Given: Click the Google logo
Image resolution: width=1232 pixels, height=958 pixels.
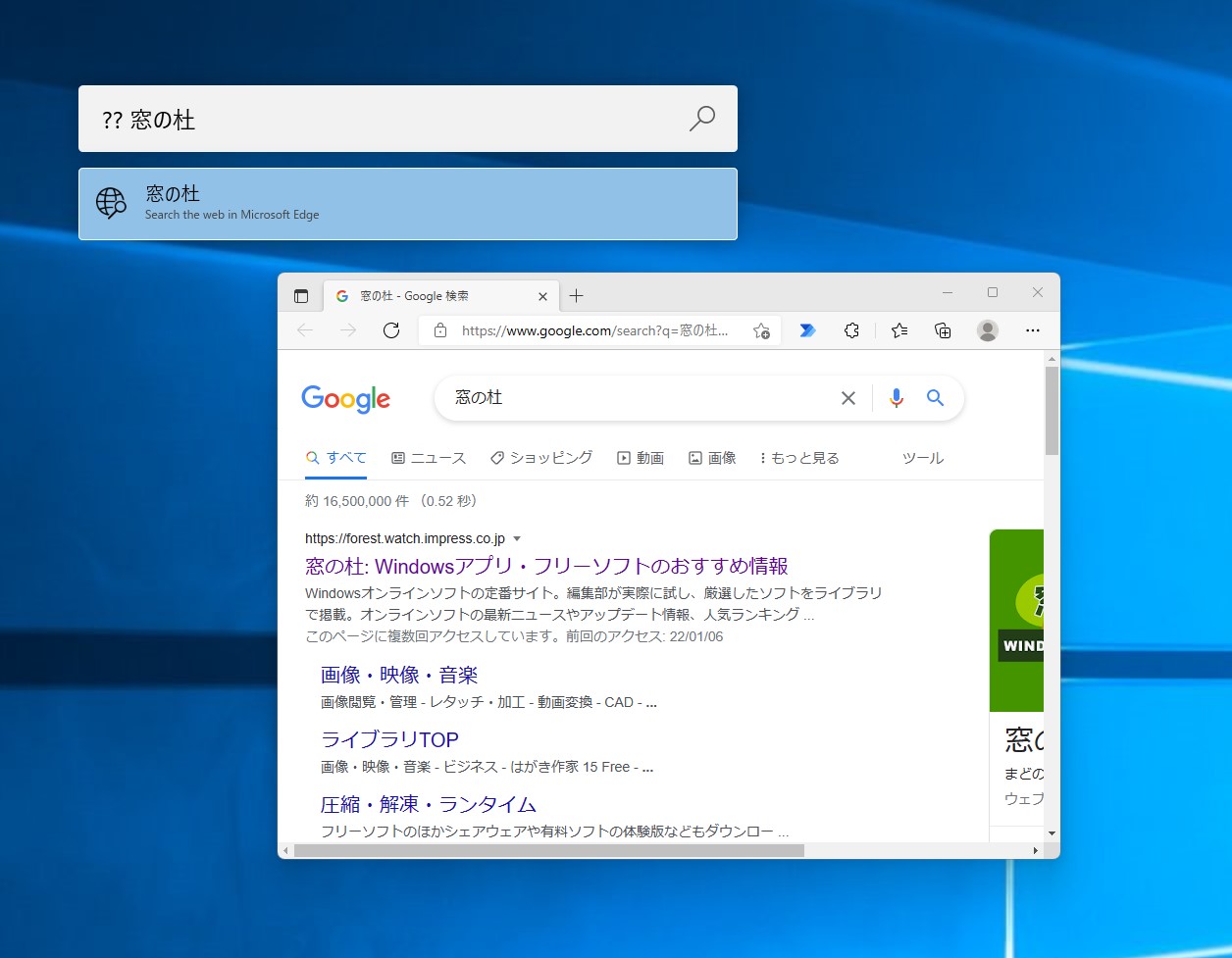Looking at the screenshot, I should (345, 398).
